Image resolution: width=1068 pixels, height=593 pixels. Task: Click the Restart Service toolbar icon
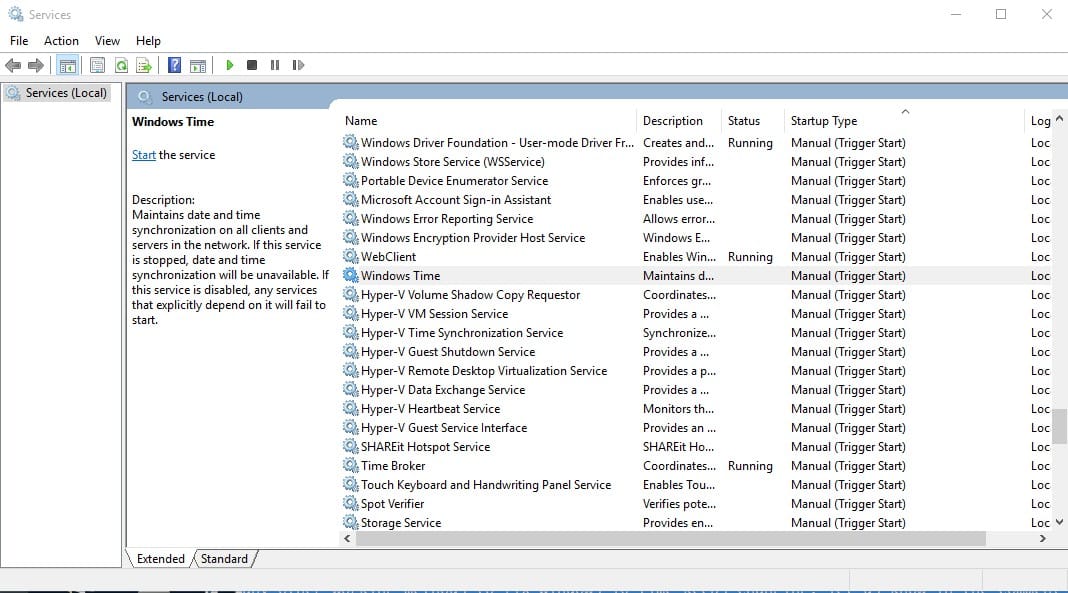pos(298,65)
